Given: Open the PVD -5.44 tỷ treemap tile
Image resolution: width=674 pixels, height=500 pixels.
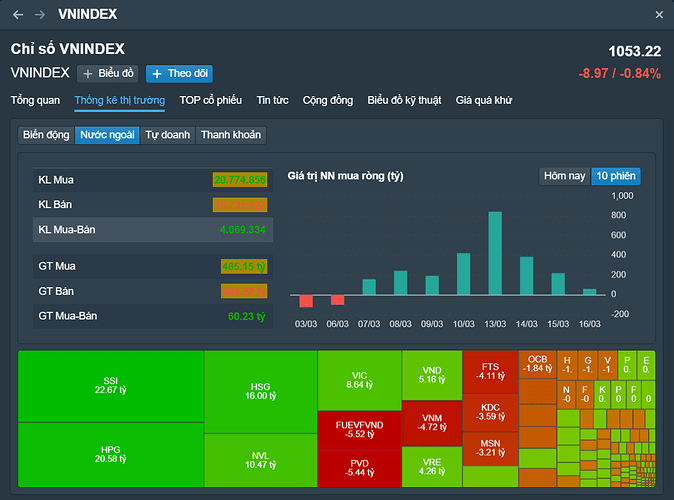Looking at the screenshot, I should coord(359,468).
